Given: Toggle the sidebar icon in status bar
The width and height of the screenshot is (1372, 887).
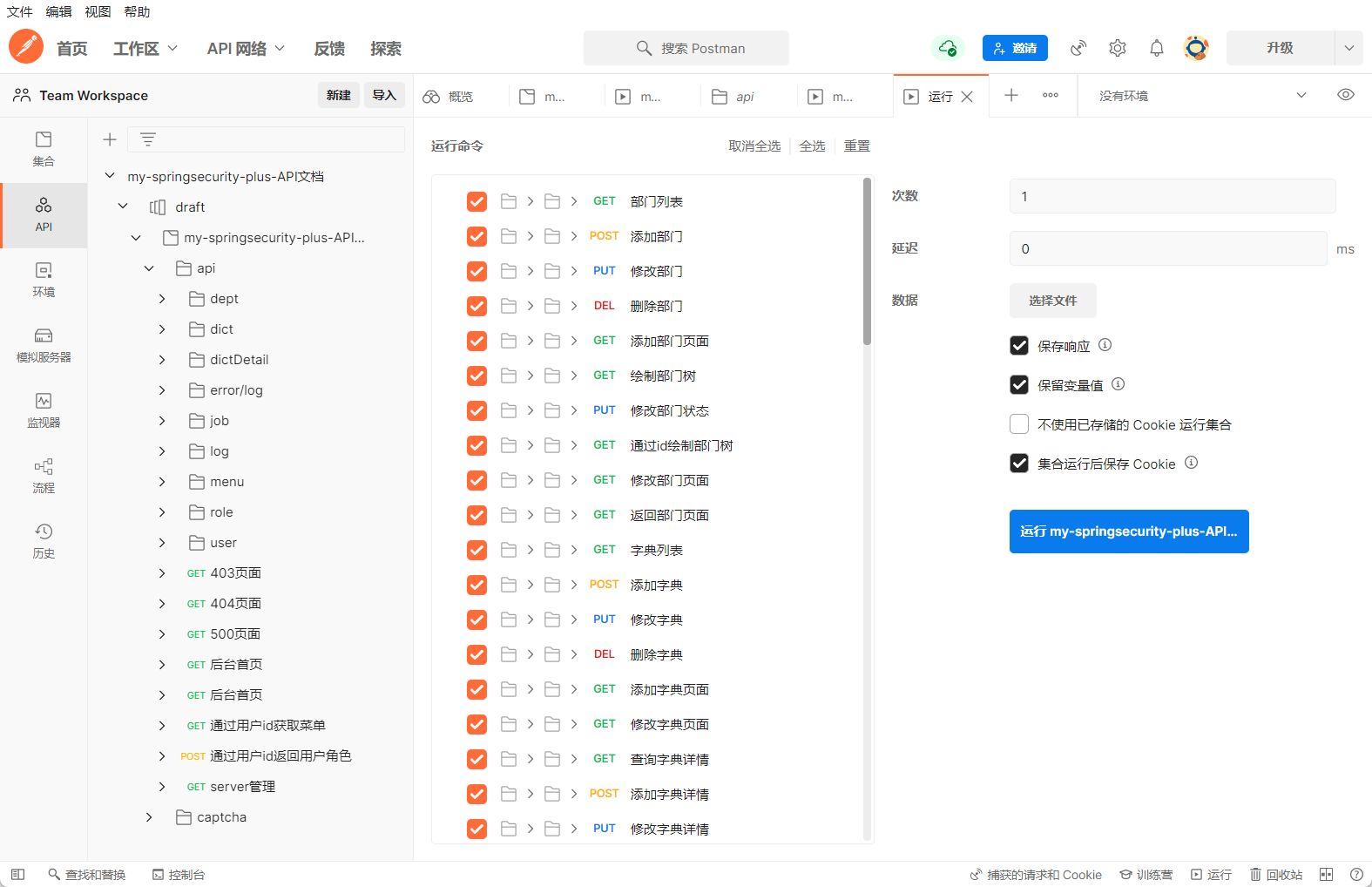Looking at the screenshot, I should [17, 874].
